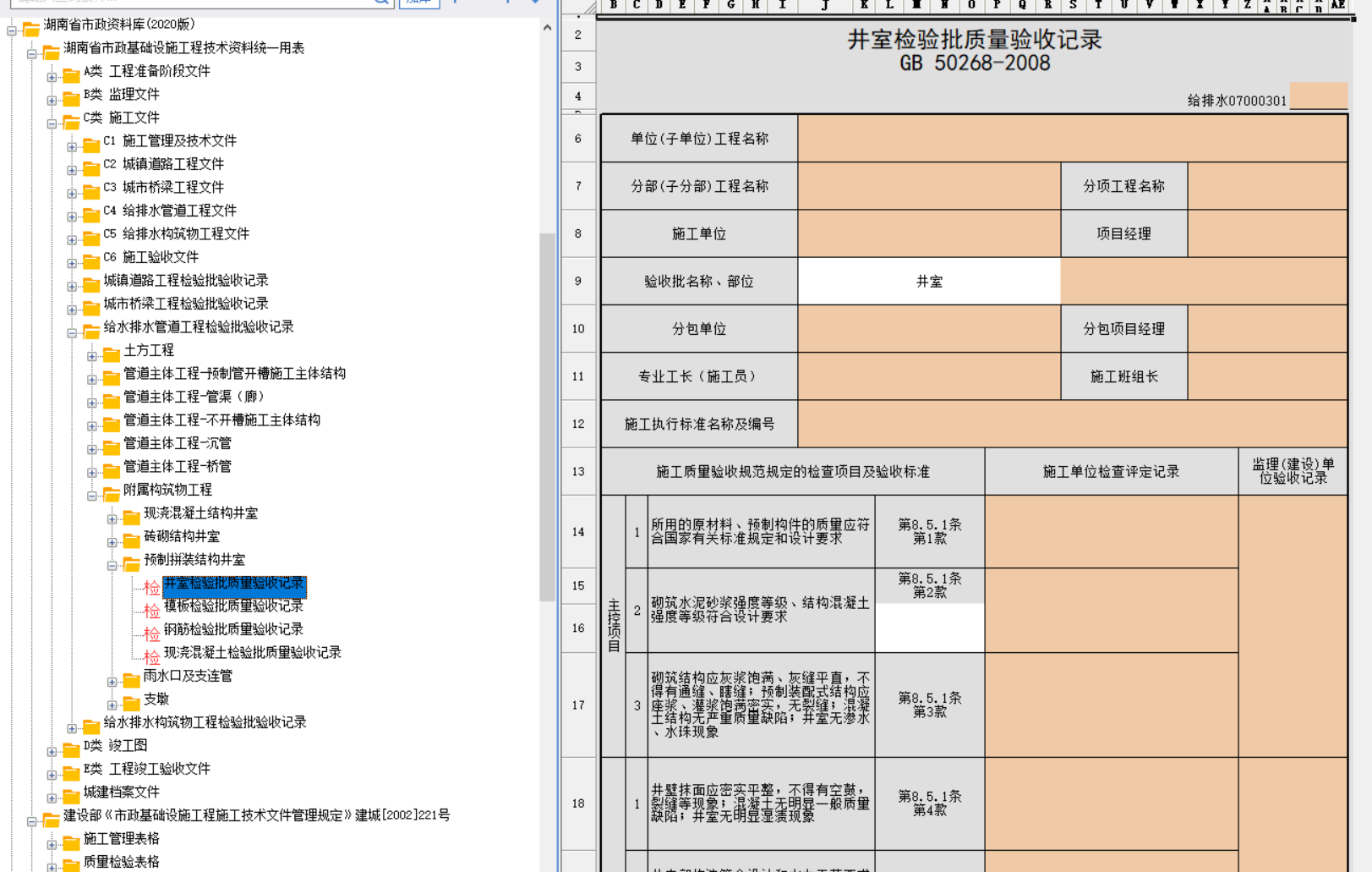Click the 单位(子单位)工程名称 input cell
The height and width of the screenshot is (872, 1372).
(1072, 139)
